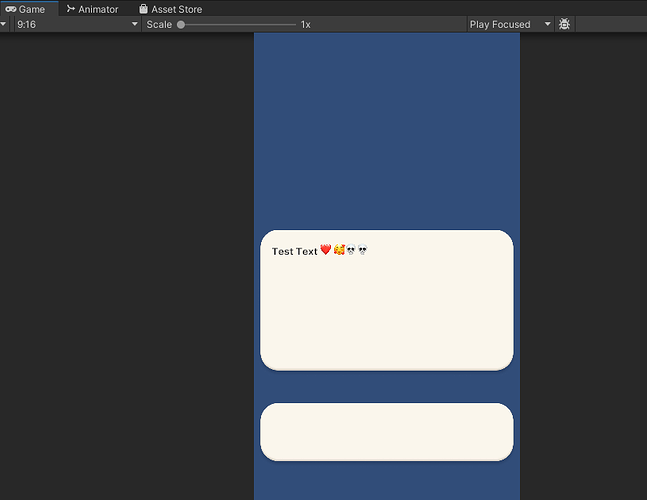Click the red heart emoji in text
Screen dimensions: 647x500
pyautogui.click(x=326, y=250)
